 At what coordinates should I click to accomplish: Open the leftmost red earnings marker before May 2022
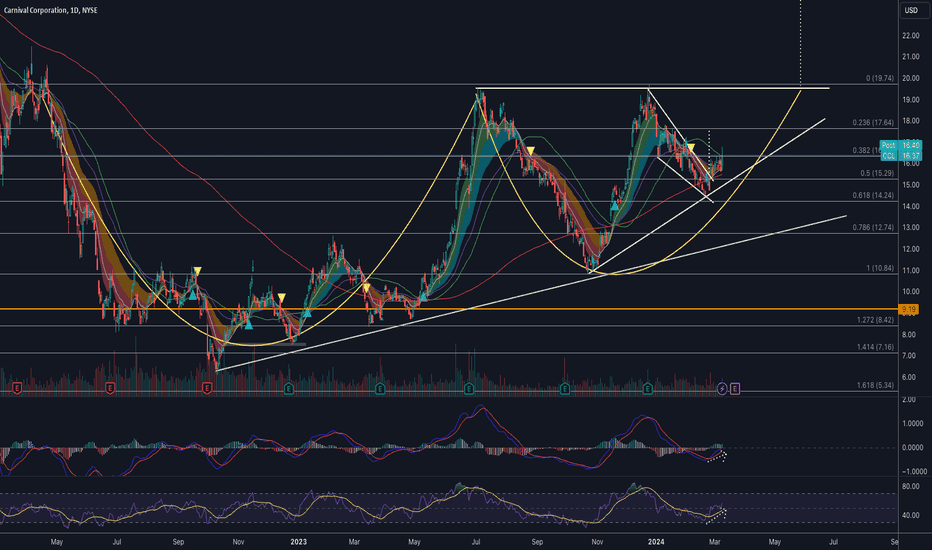point(17,388)
